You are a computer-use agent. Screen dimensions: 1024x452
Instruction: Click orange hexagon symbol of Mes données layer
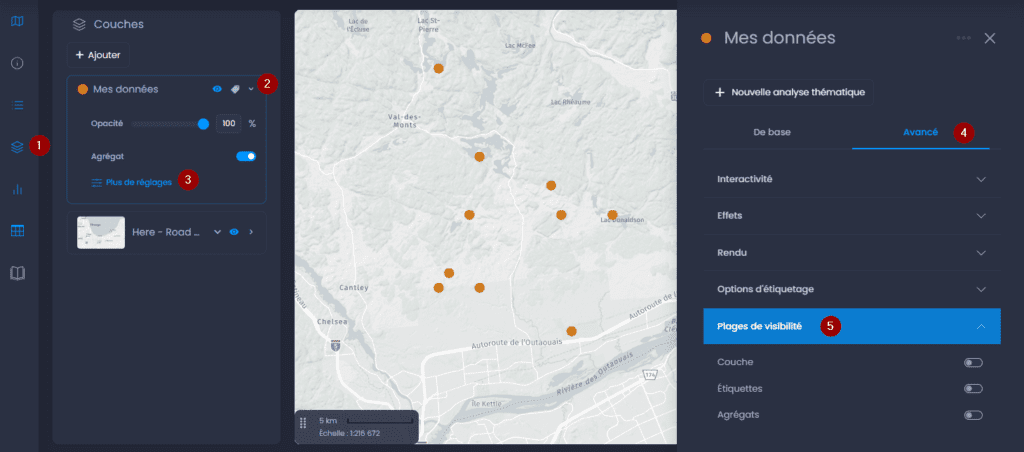(x=82, y=89)
